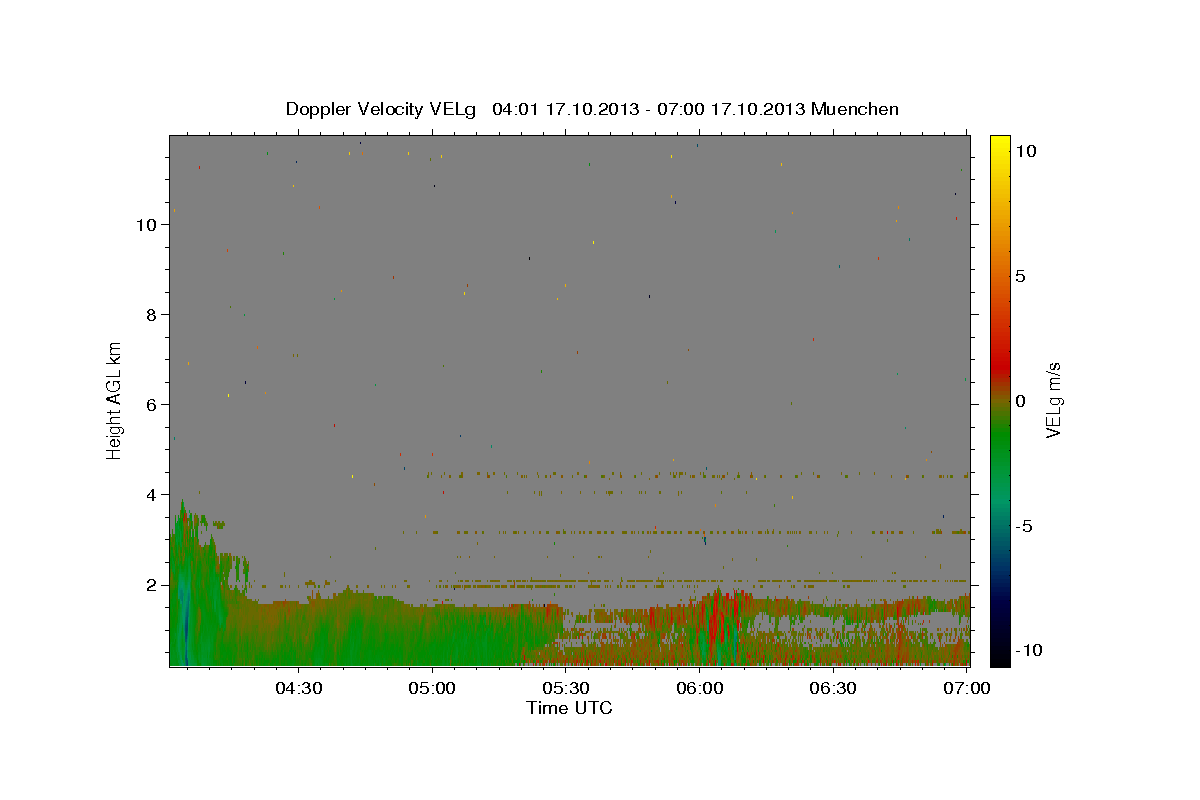
Task: Click the 'Muenchen' location label in title
Action: [x=855, y=109]
